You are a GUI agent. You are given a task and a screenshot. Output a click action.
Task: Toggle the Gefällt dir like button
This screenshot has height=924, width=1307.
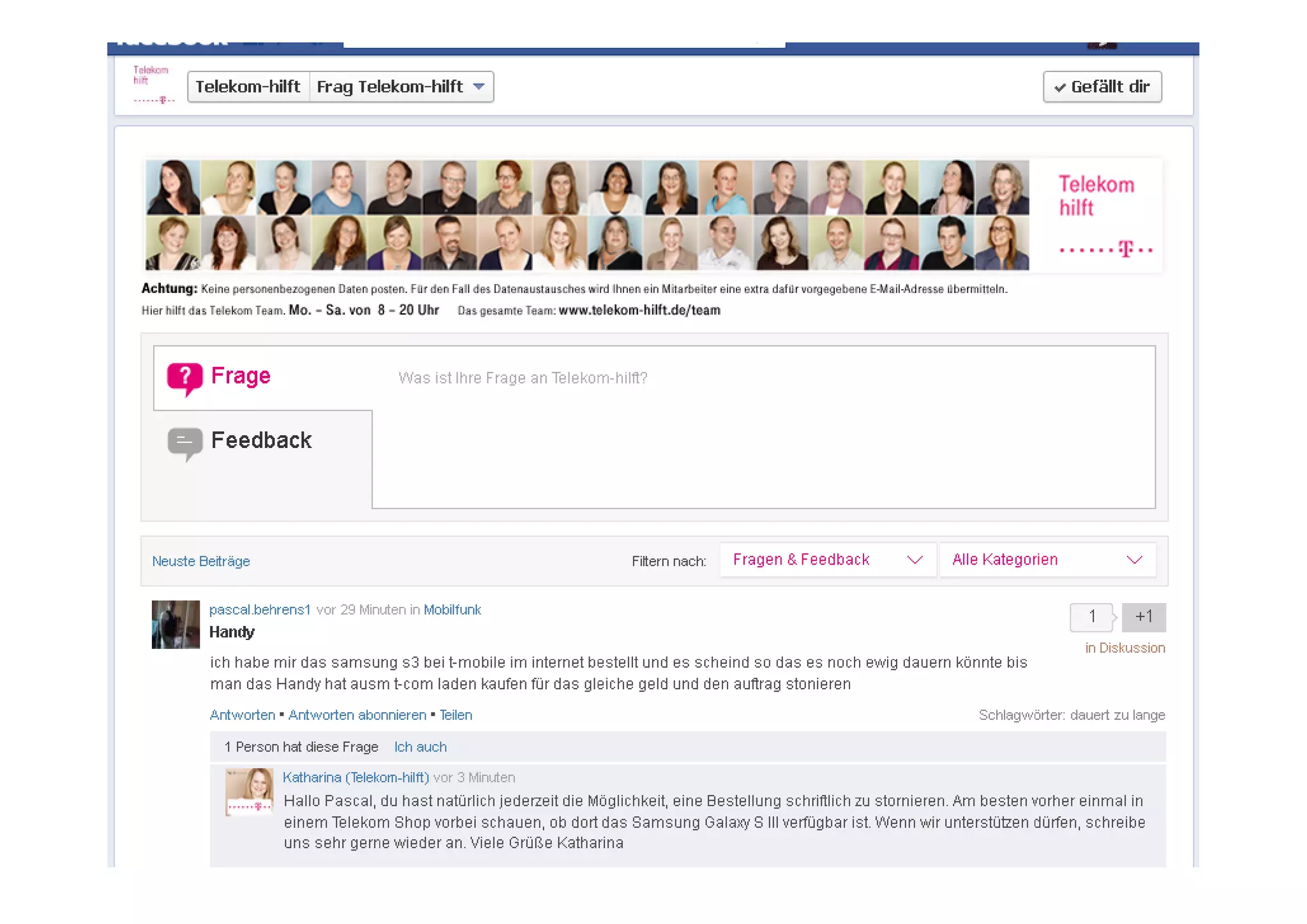pyautogui.click(x=1102, y=87)
